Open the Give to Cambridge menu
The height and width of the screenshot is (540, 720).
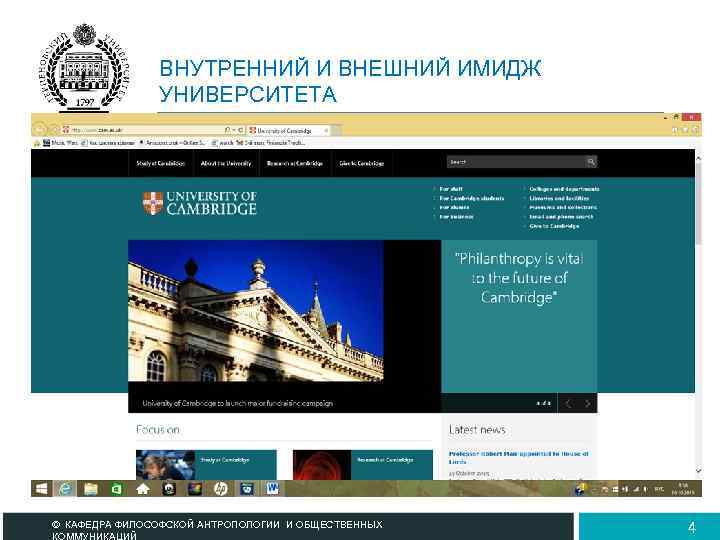(x=362, y=163)
